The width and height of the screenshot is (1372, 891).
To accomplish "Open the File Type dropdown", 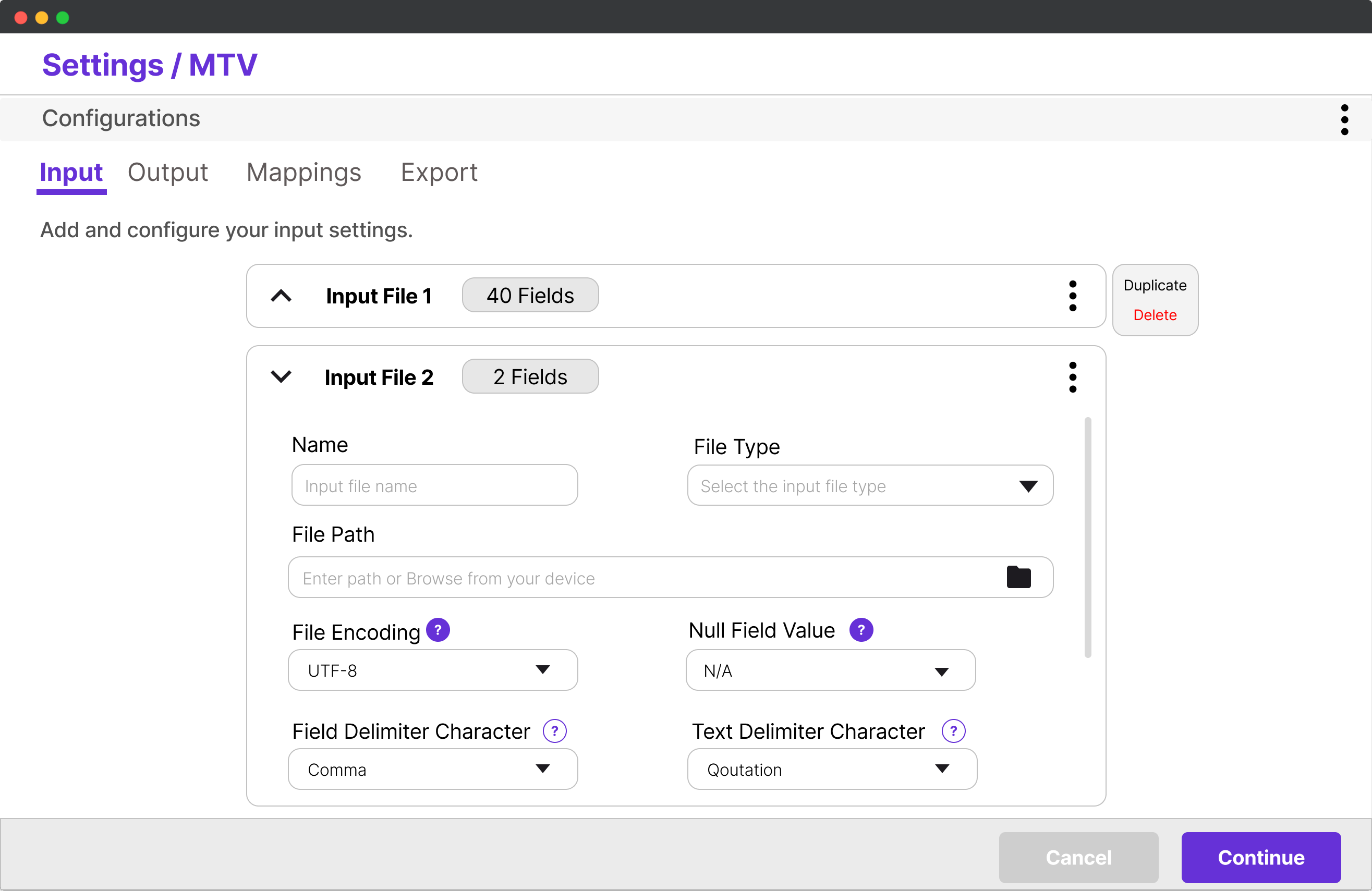I will tap(869, 486).
